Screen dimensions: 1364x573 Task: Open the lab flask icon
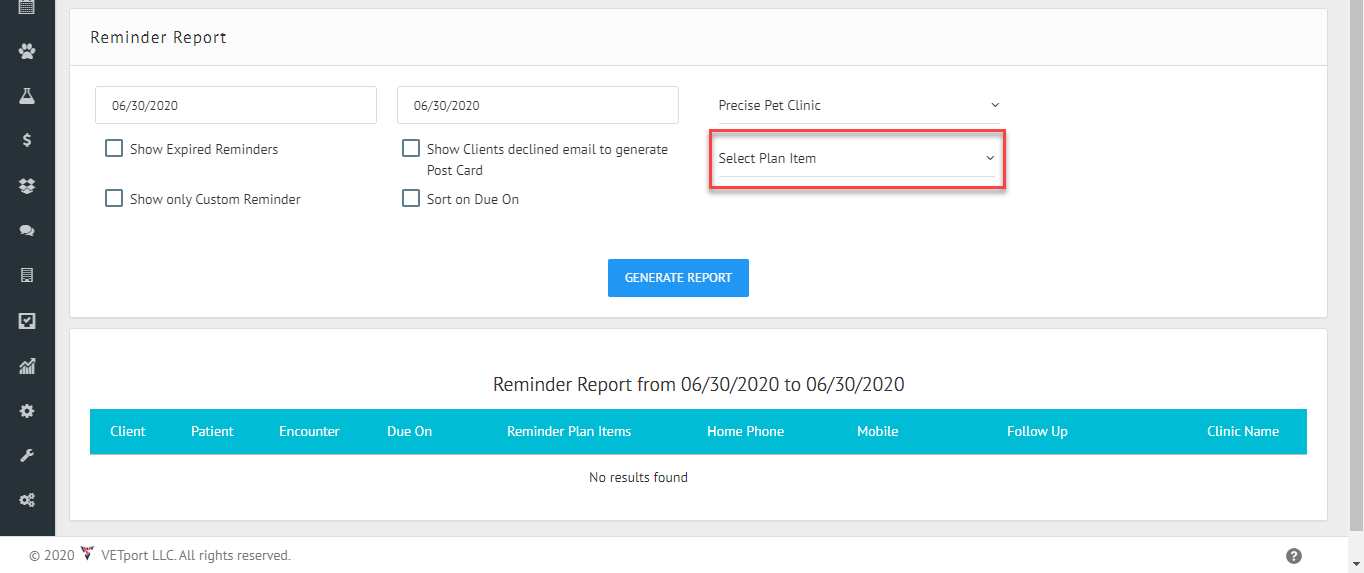click(27, 96)
